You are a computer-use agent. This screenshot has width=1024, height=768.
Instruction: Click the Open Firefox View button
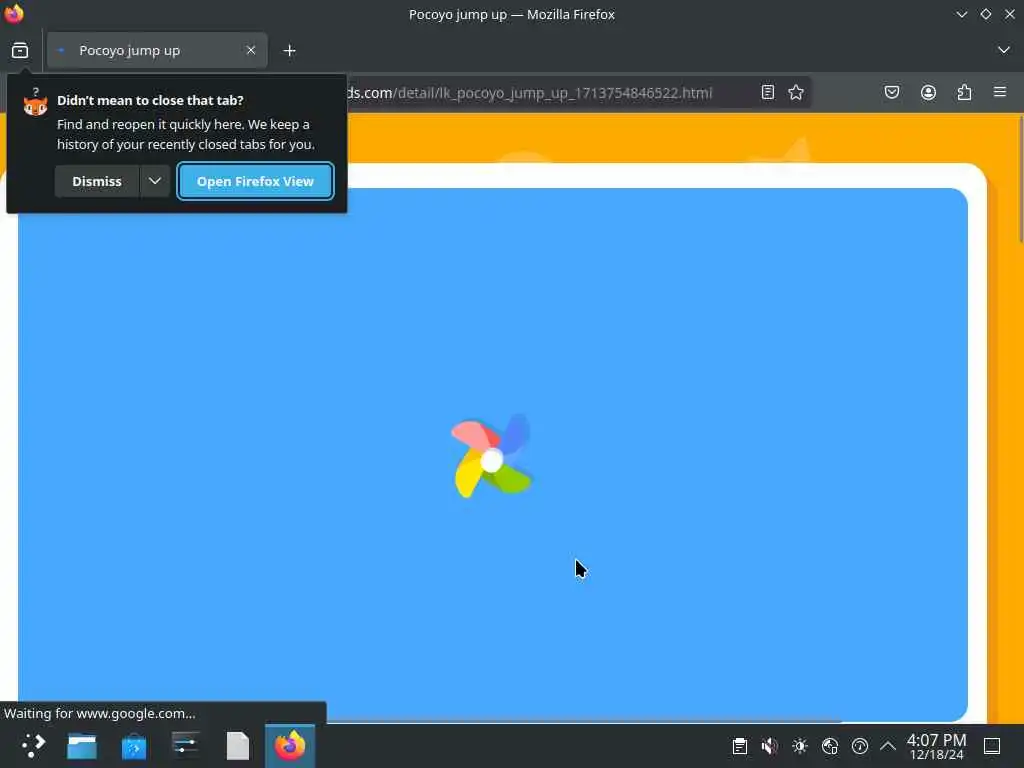click(x=255, y=181)
